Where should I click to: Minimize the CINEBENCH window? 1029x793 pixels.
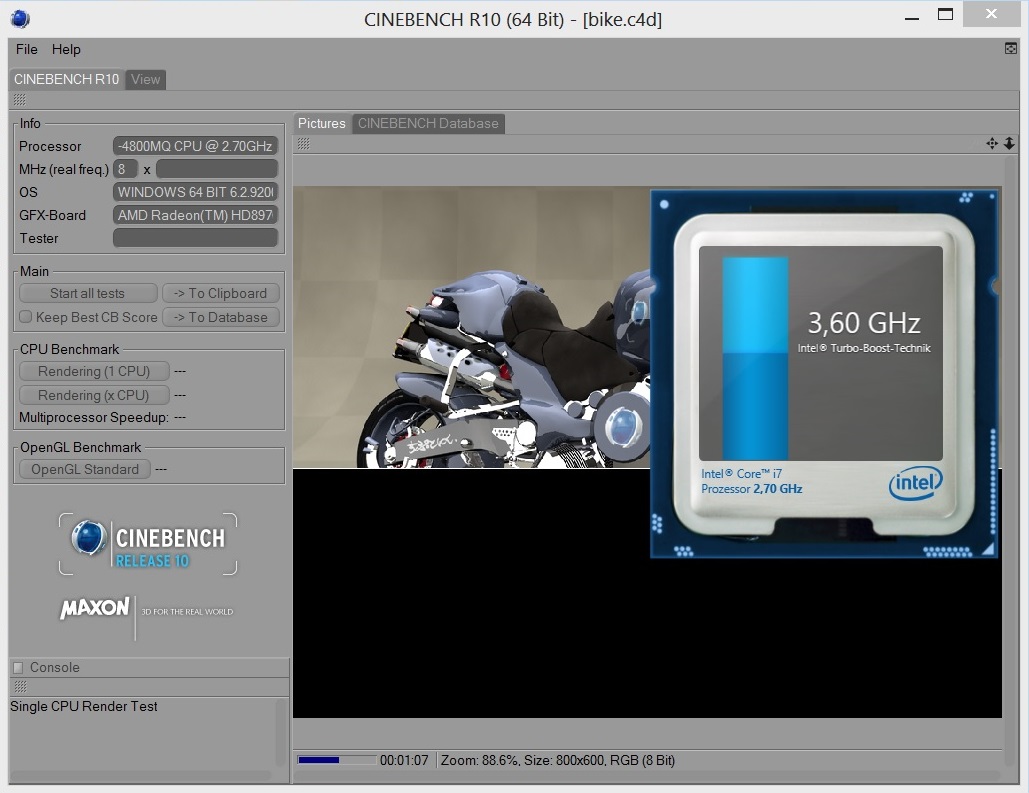click(x=912, y=17)
